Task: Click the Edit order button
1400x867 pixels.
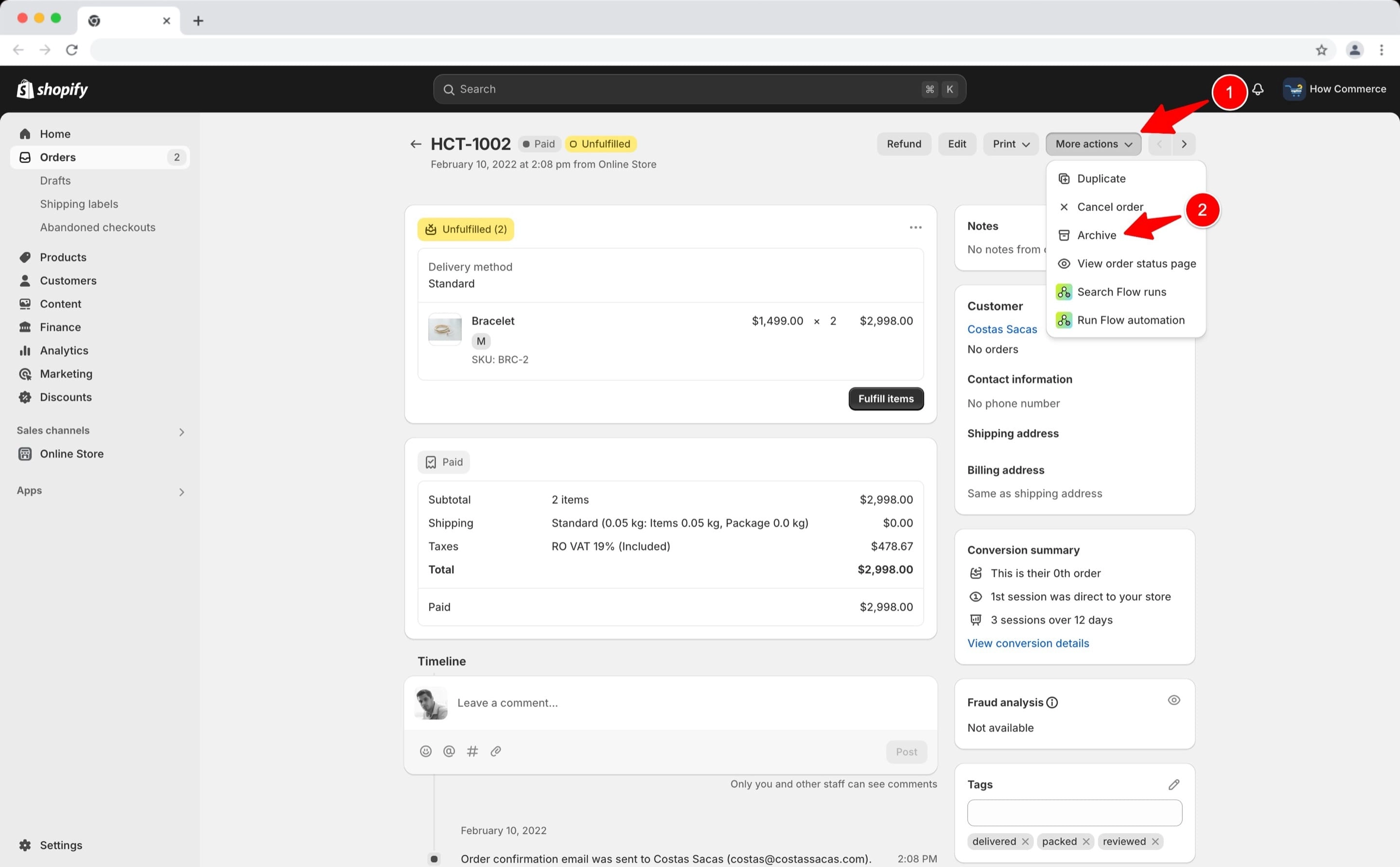Action: (x=957, y=144)
